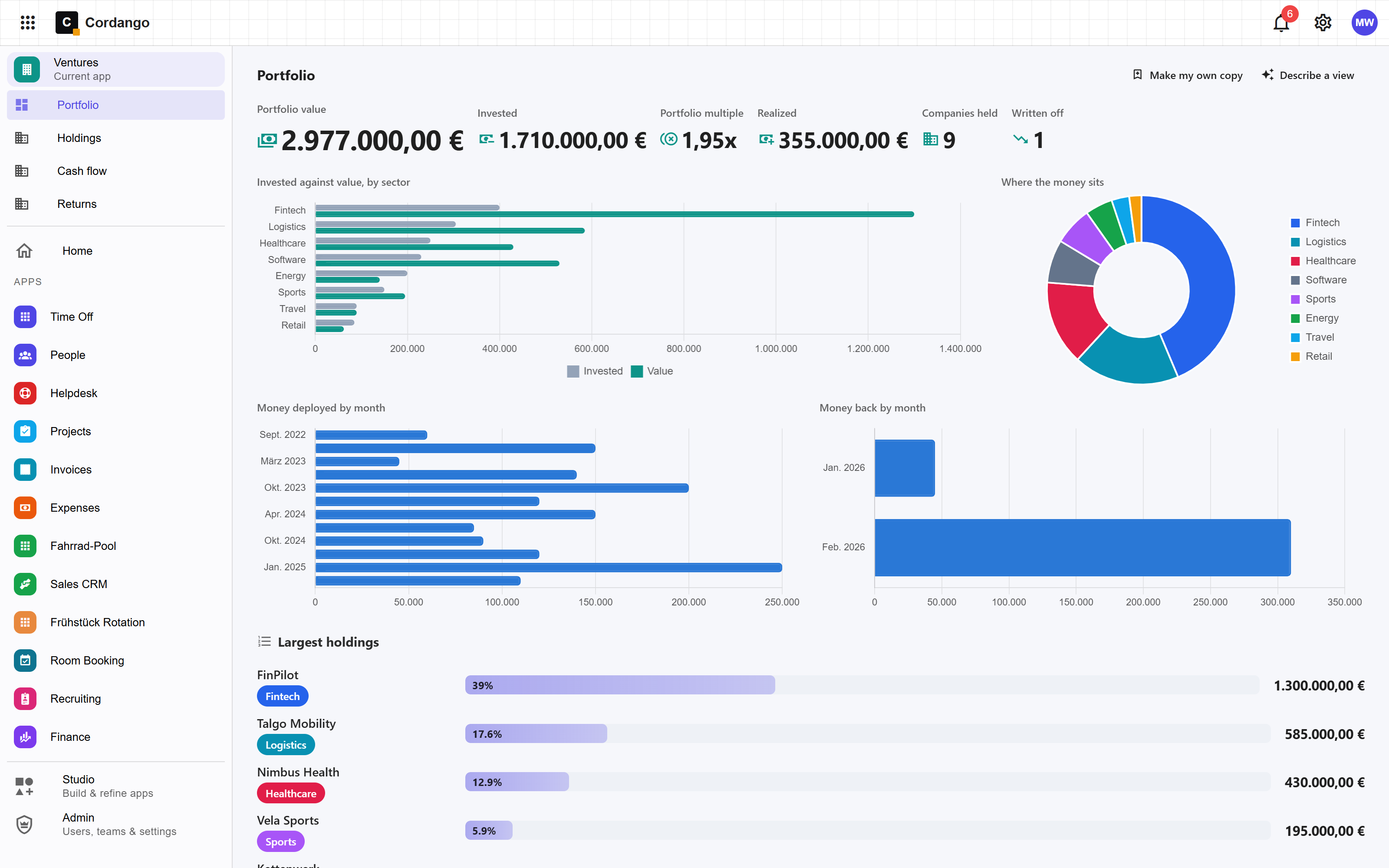Viewport: 1389px width, 868px height.
Task: Click the Fintech green Value bar
Action: [x=614, y=215]
